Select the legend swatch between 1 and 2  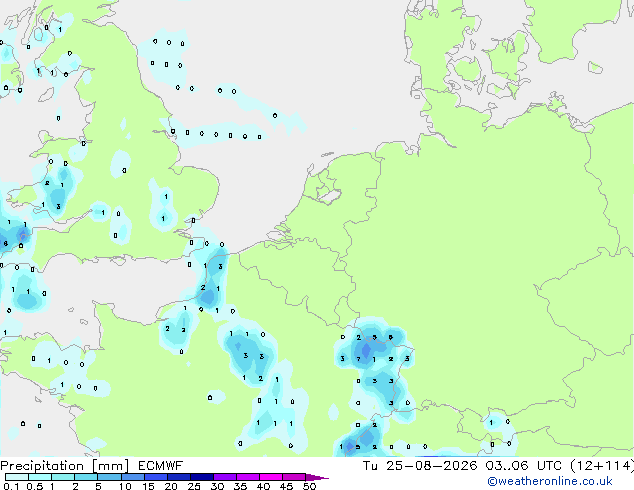click(x=63, y=477)
